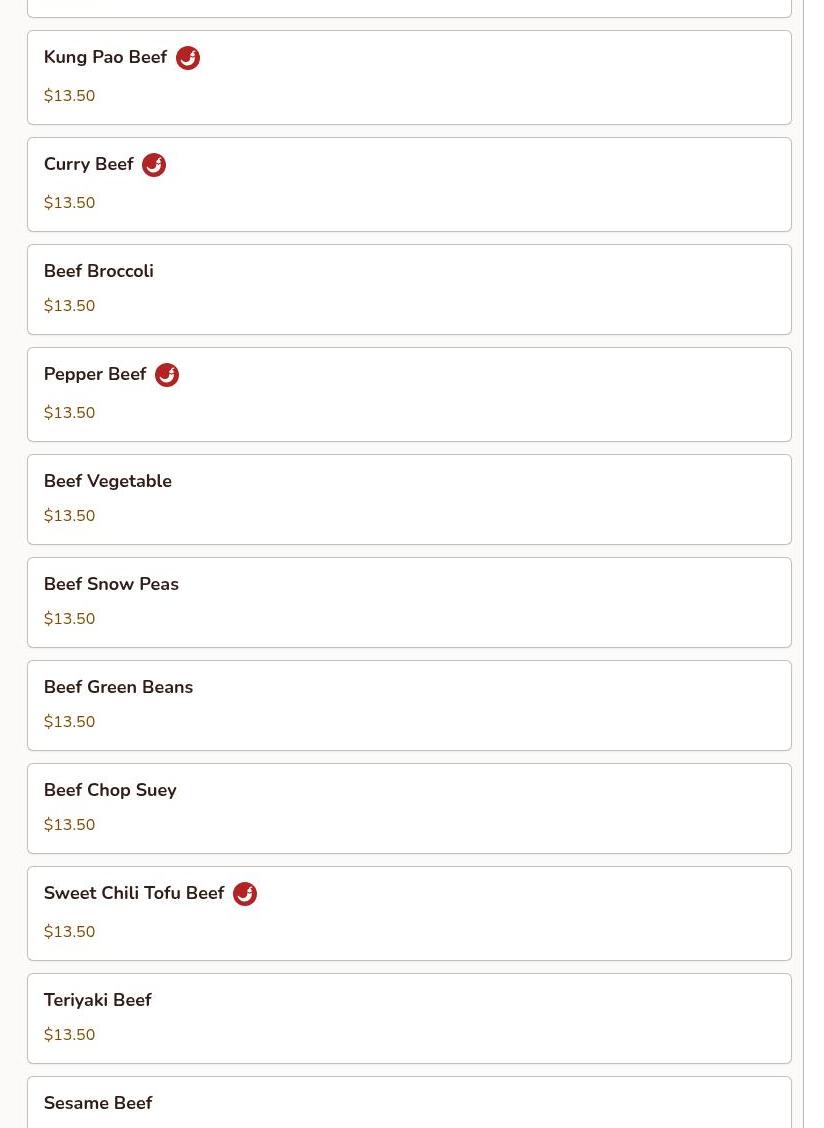Click the chili icon next to Sweet Chili Tofu Beef

(x=245, y=893)
